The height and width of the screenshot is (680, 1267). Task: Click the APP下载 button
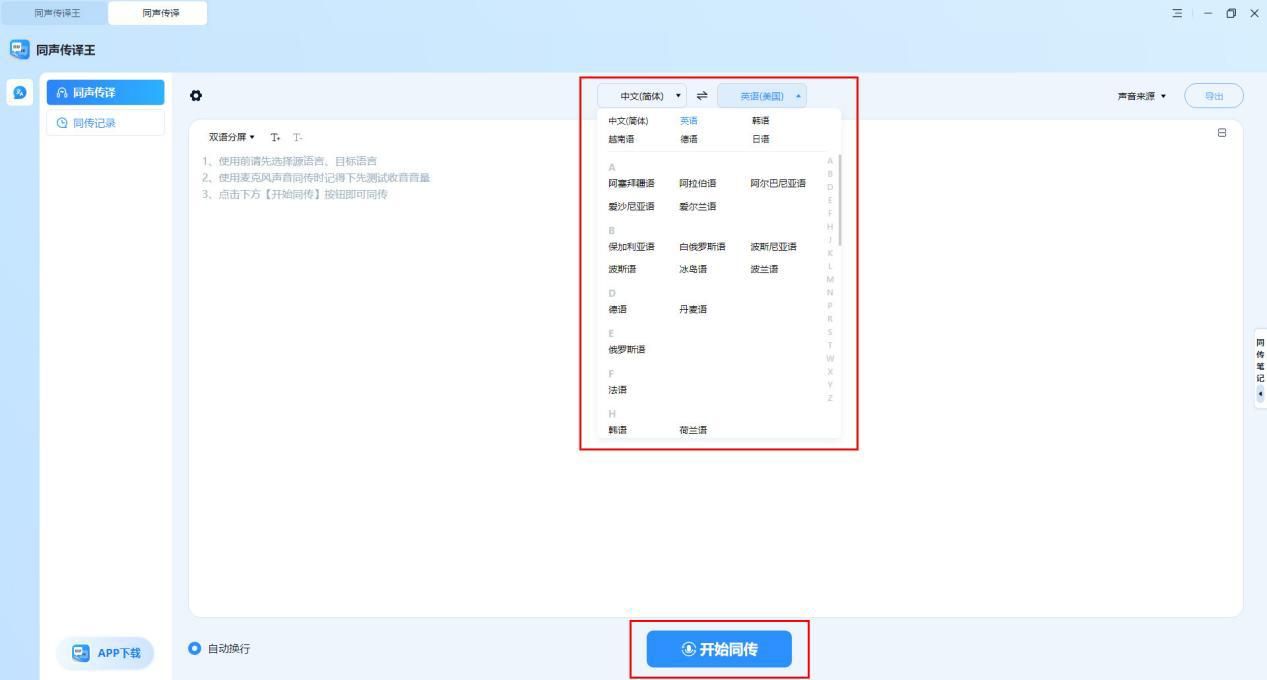[x=106, y=654]
